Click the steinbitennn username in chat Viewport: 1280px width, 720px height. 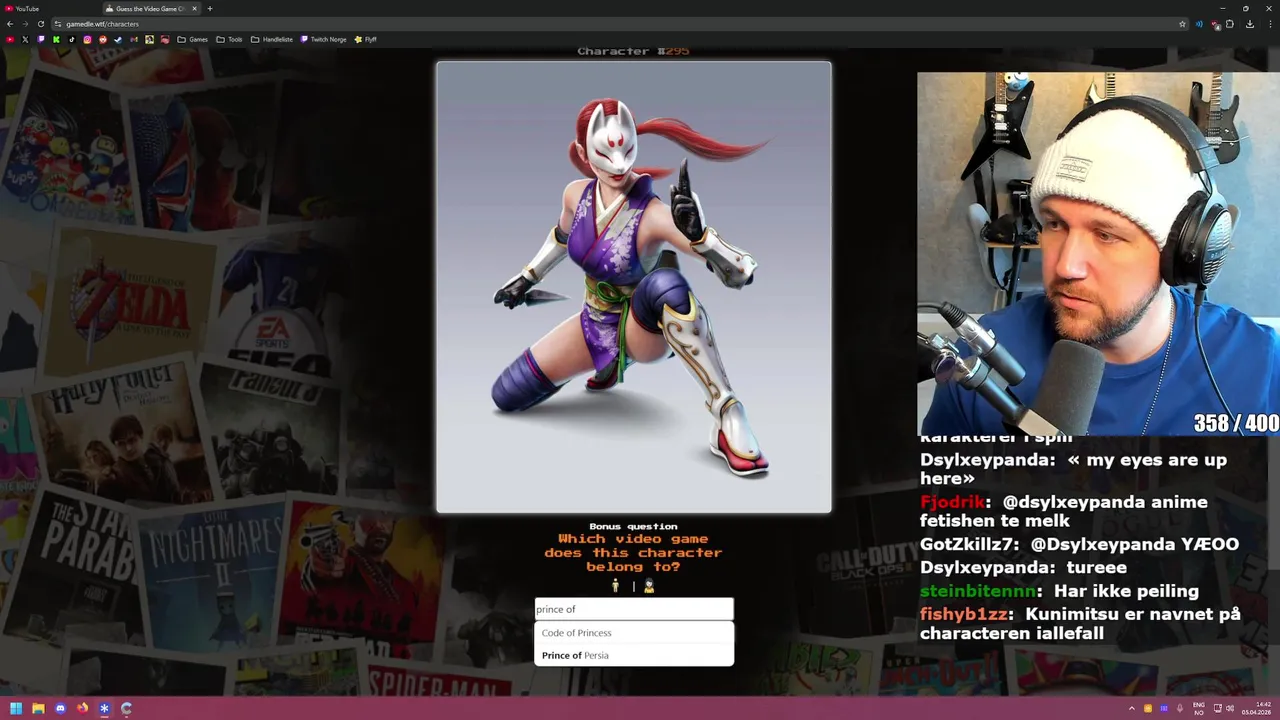pyautogui.click(x=979, y=591)
